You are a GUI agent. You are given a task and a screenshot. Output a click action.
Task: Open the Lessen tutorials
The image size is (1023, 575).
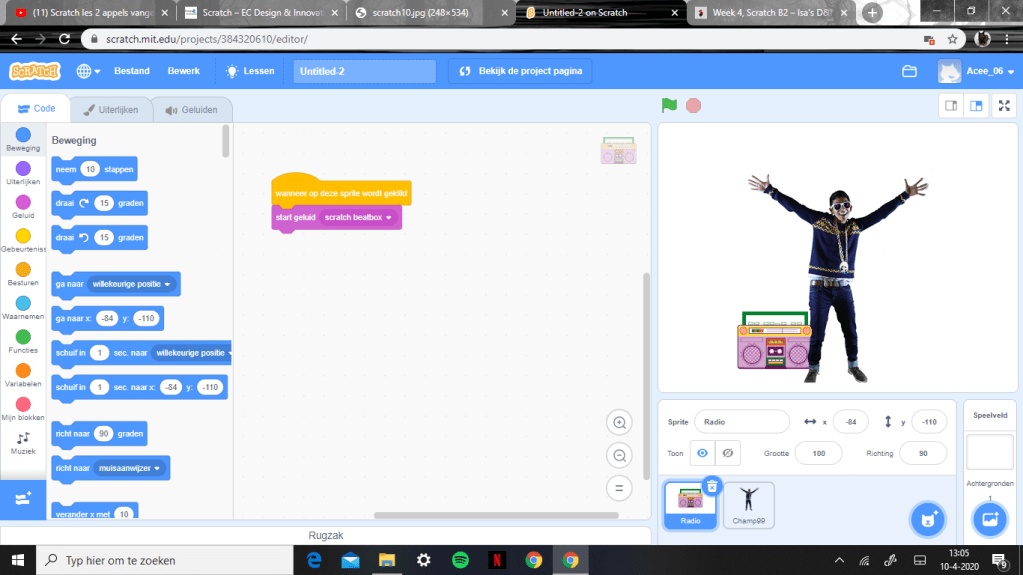[x=249, y=71]
